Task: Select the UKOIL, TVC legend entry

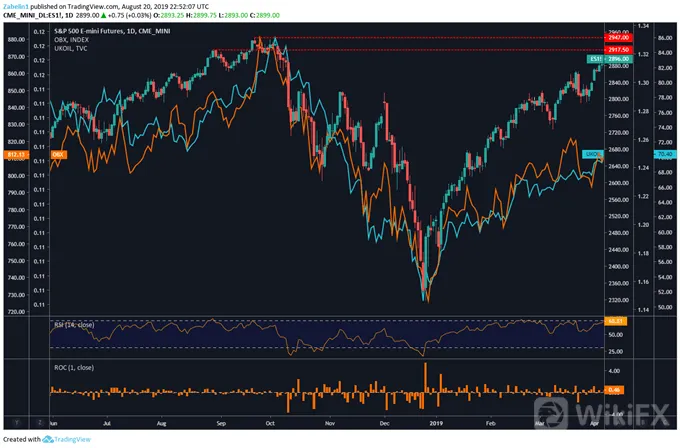Action: [71, 48]
